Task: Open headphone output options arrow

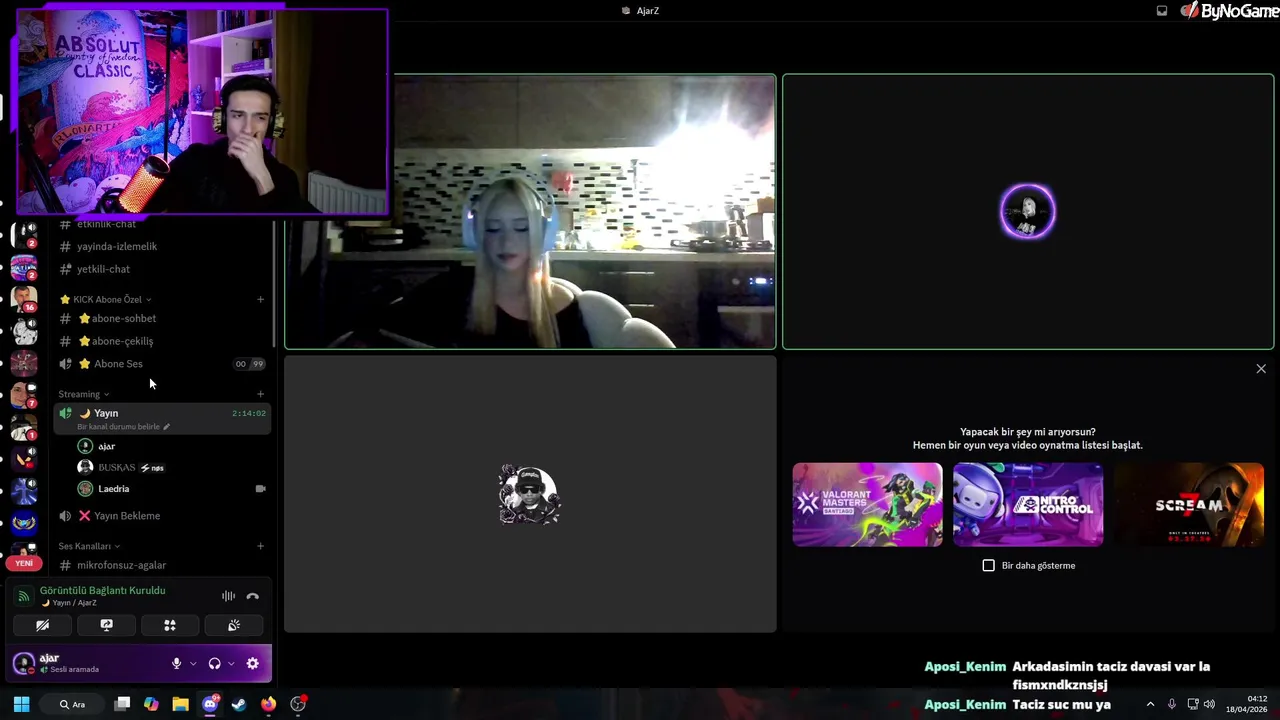Action: [x=231, y=664]
